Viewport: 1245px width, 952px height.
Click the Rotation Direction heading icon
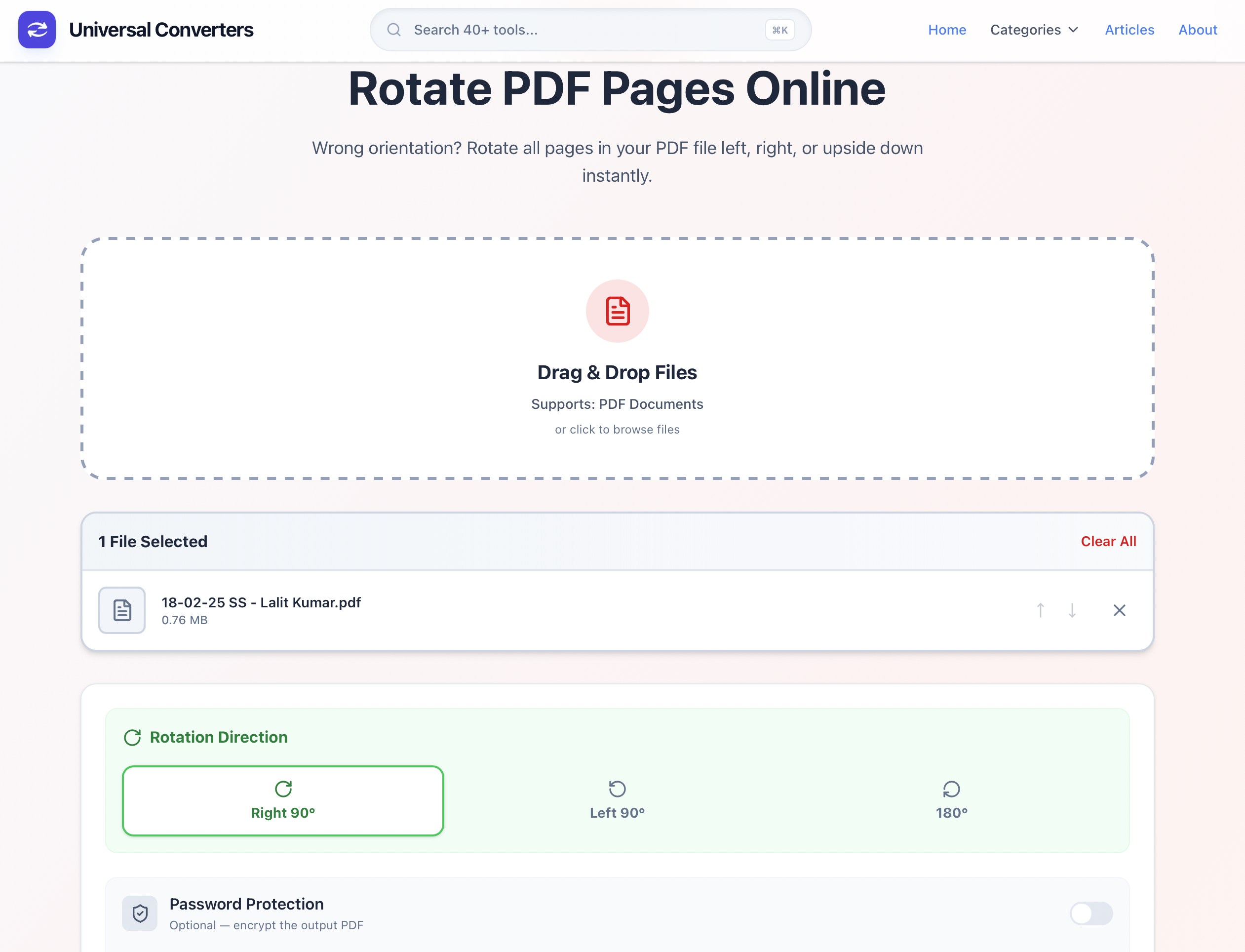coord(132,737)
